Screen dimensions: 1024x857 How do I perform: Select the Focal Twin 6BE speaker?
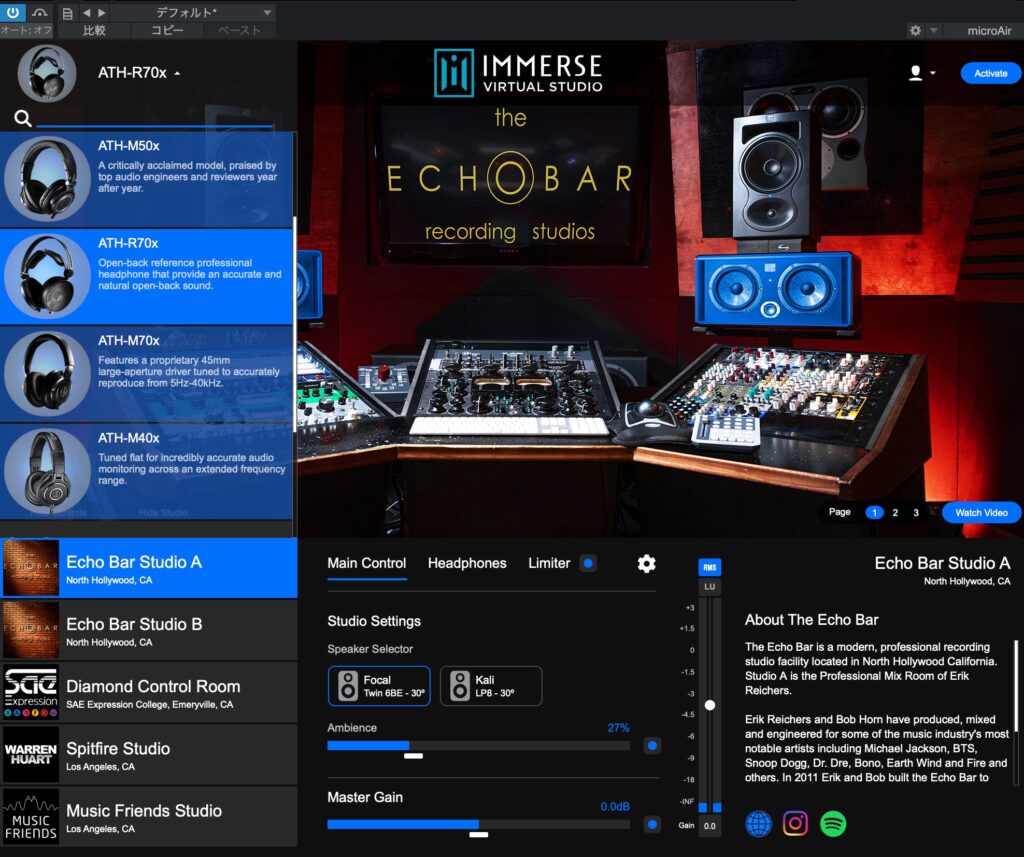(x=379, y=686)
